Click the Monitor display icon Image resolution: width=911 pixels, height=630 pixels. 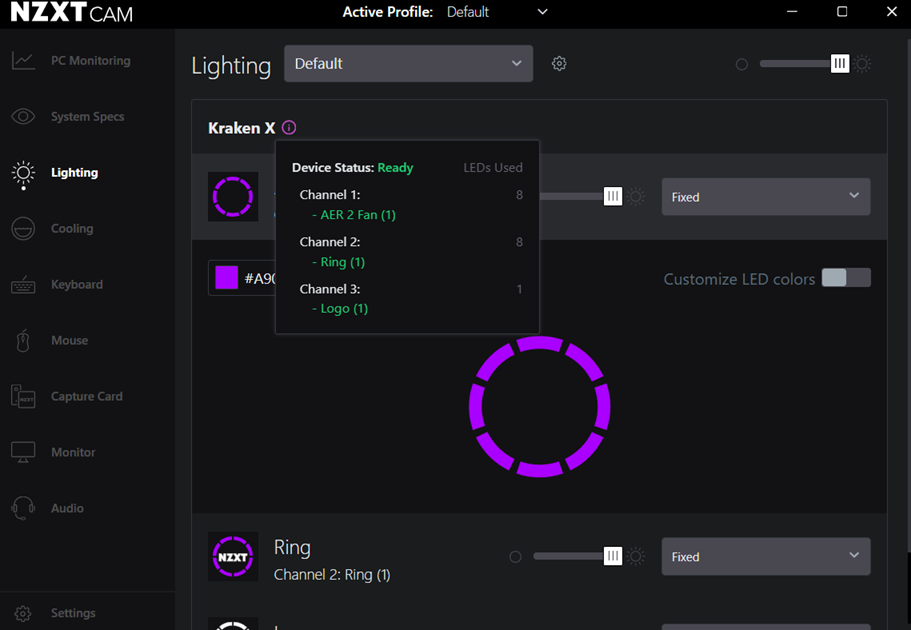tap(23, 452)
